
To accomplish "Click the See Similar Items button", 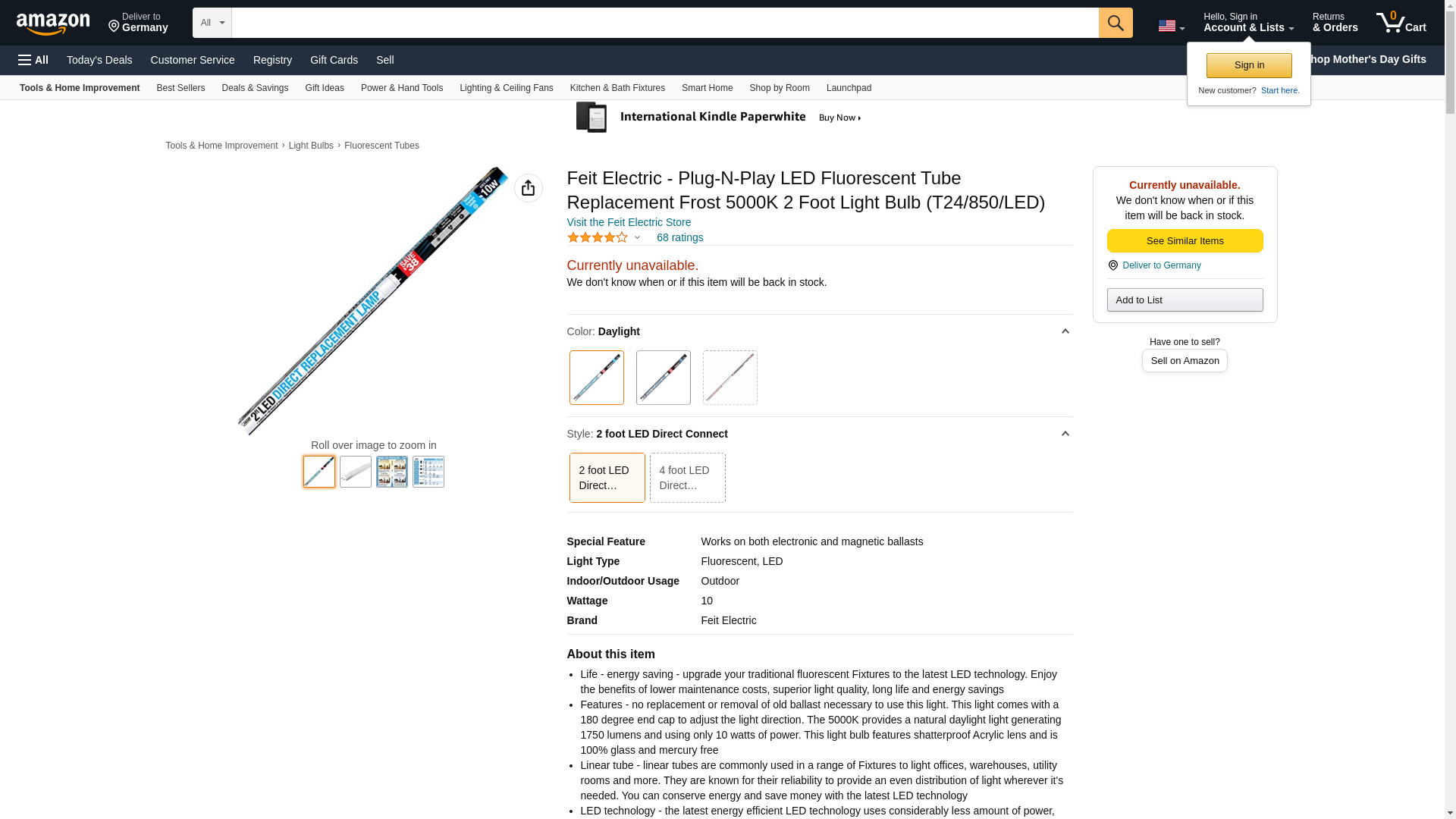I will pos(1185,240).
